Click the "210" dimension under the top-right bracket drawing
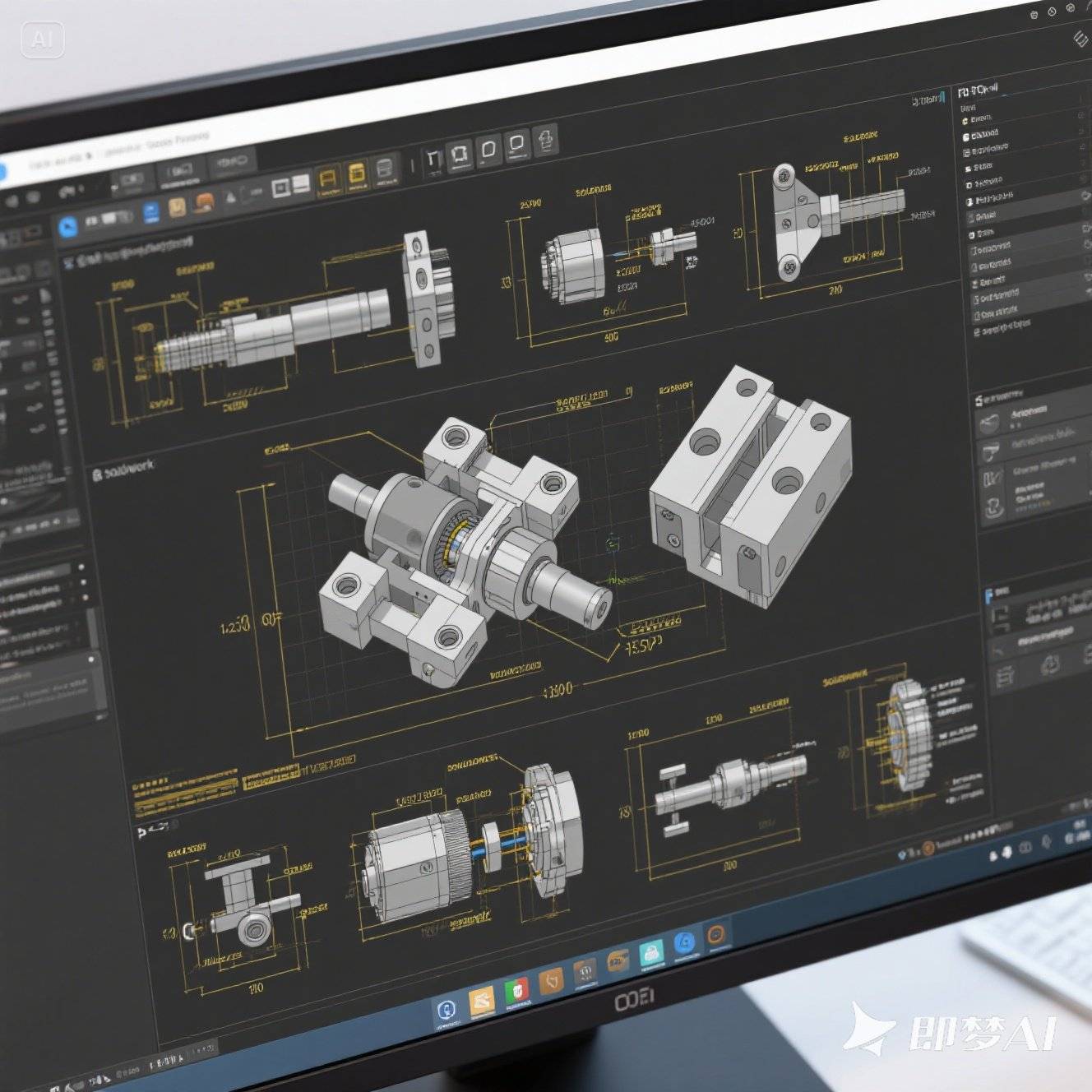Screen dimensions: 1092x1092 click(x=835, y=290)
